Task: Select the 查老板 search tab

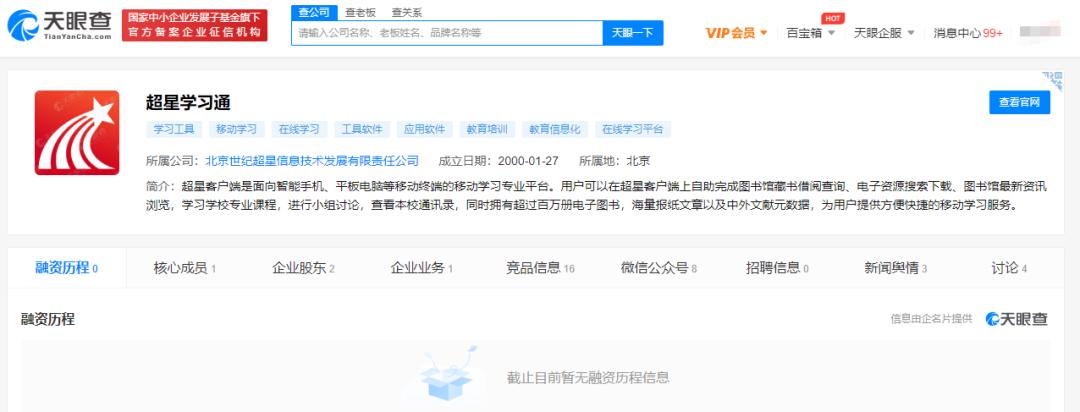Action: pos(360,12)
